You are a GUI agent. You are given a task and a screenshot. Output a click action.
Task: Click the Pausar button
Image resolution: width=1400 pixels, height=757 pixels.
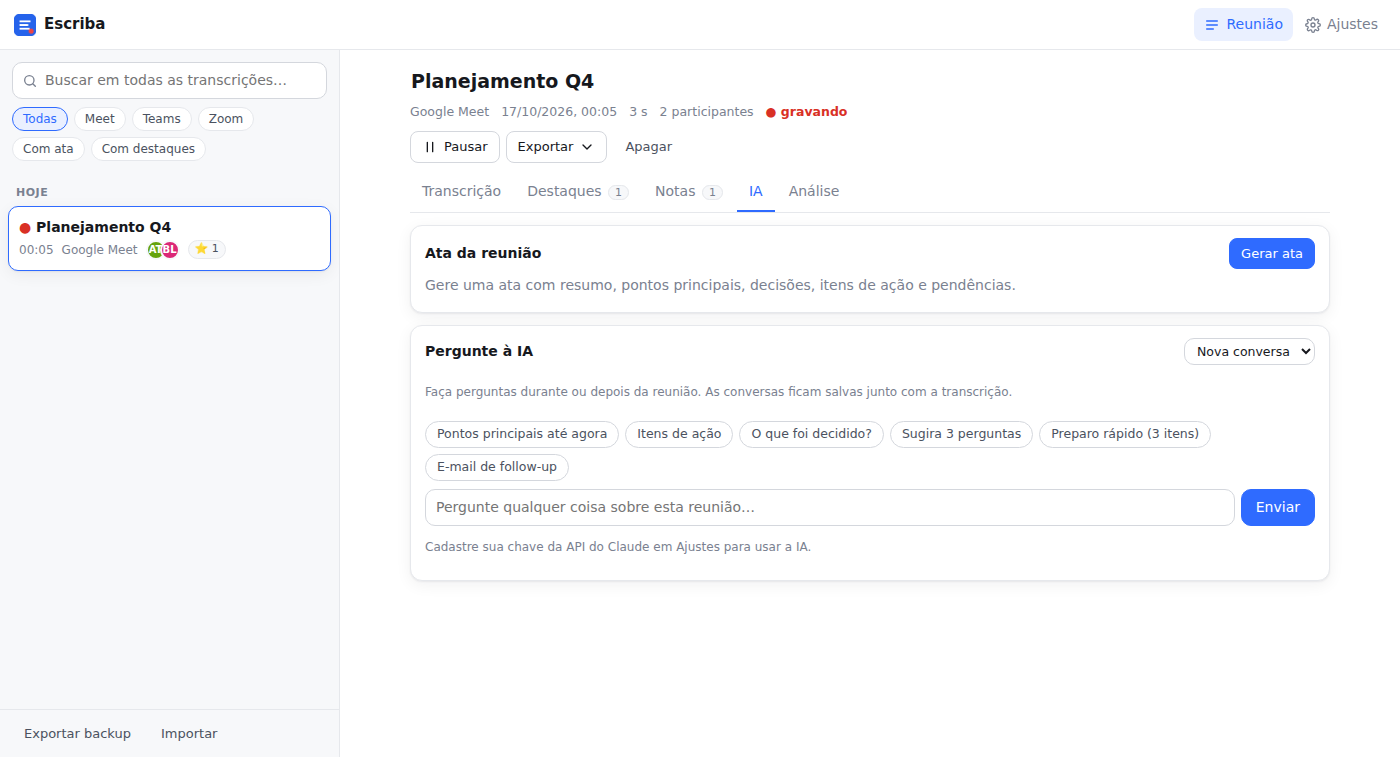click(x=455, y=147)
